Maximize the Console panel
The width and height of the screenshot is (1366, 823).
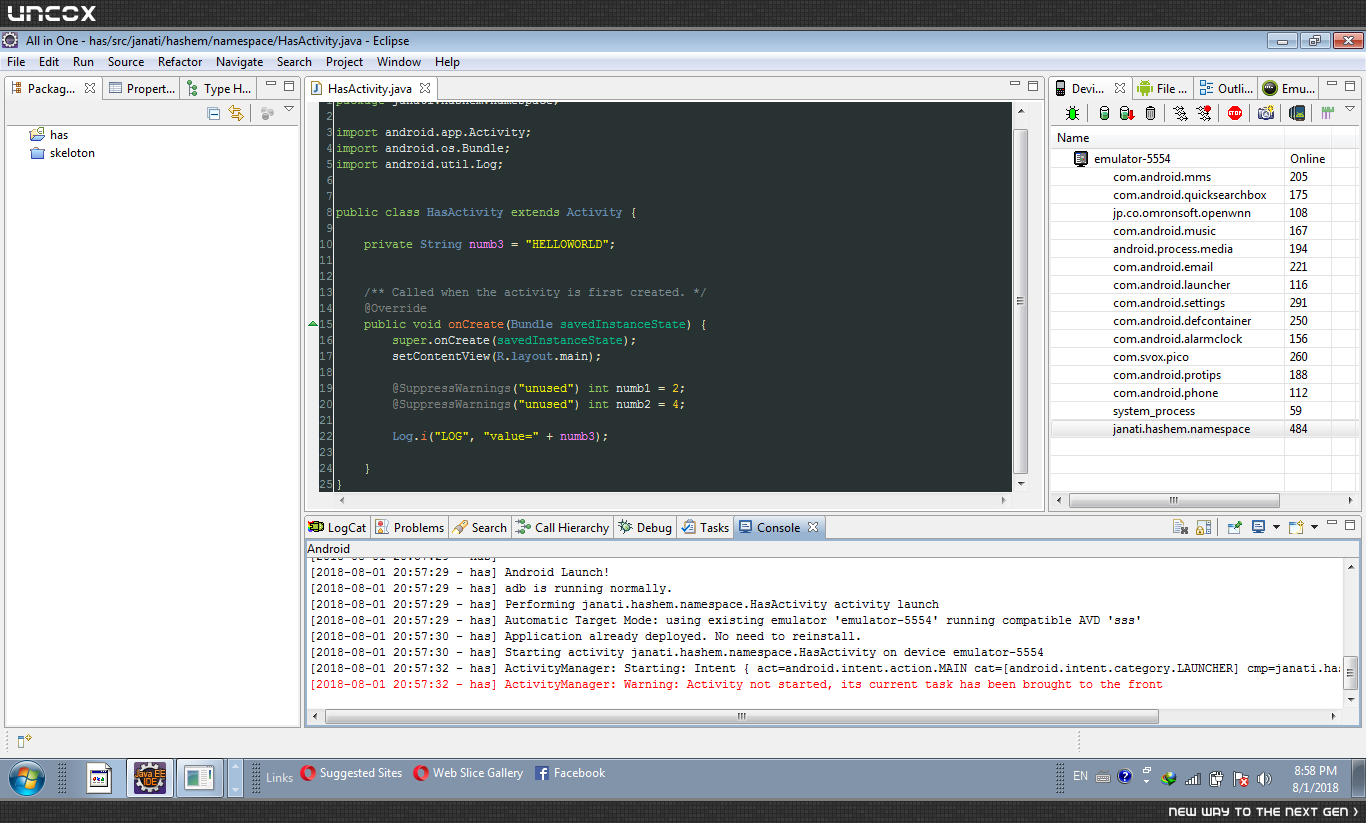point(1351,525)
